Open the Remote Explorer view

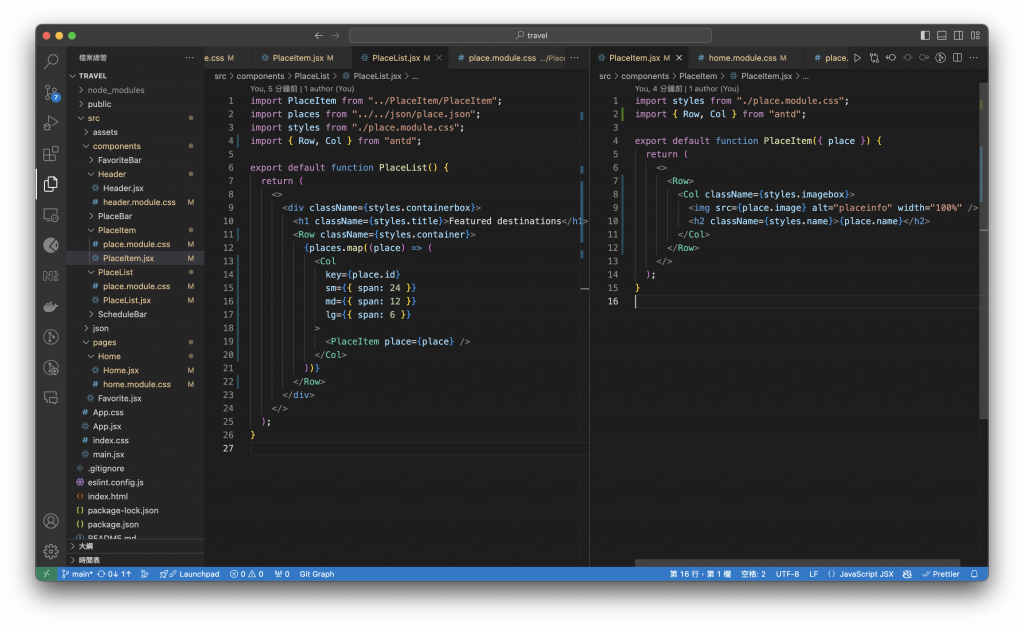coord(51,215)
